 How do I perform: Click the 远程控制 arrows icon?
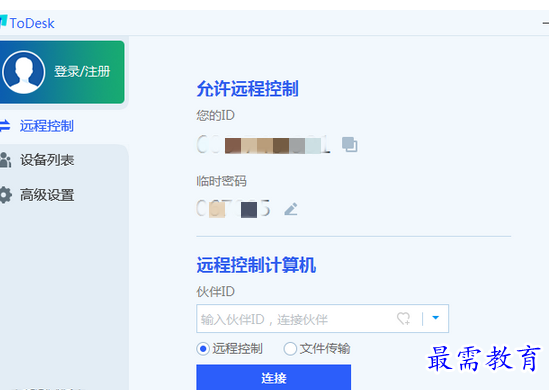(5, 126)
